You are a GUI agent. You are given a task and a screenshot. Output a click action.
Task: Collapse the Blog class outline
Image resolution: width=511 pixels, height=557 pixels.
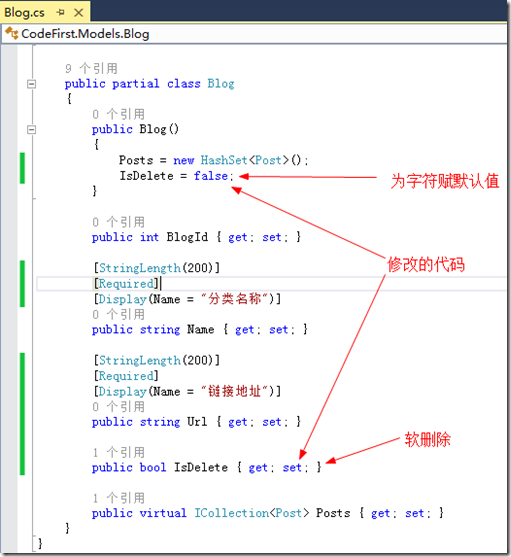[x=32, y=84]
